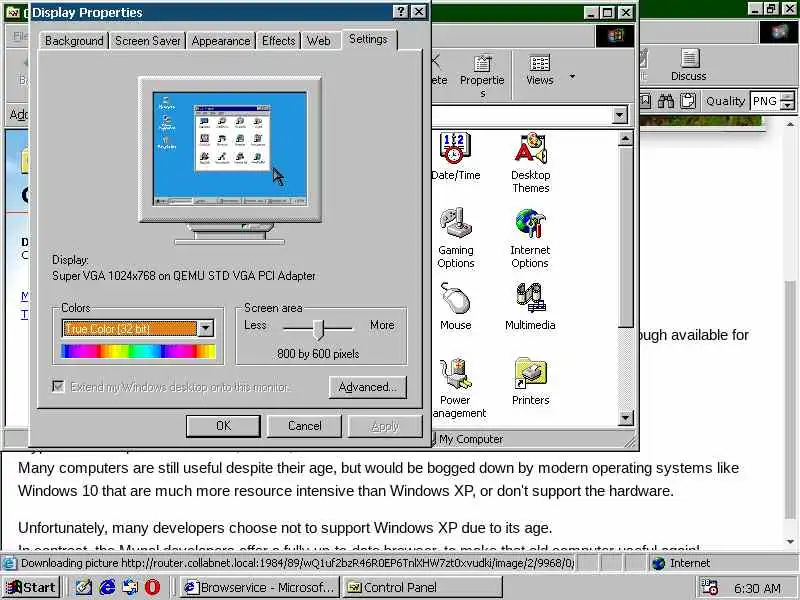Open Advanced display settings

coord(368,387)
